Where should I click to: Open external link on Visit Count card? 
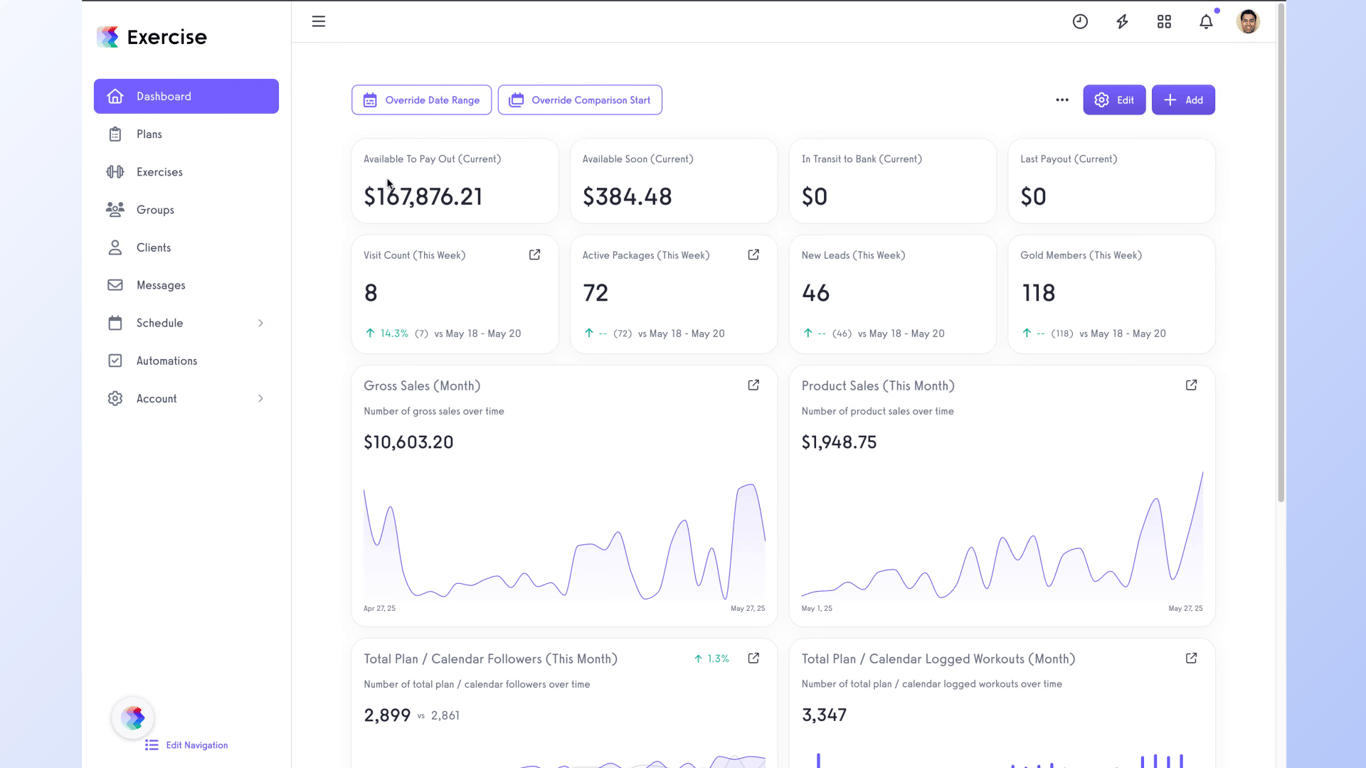click(534, 255)
